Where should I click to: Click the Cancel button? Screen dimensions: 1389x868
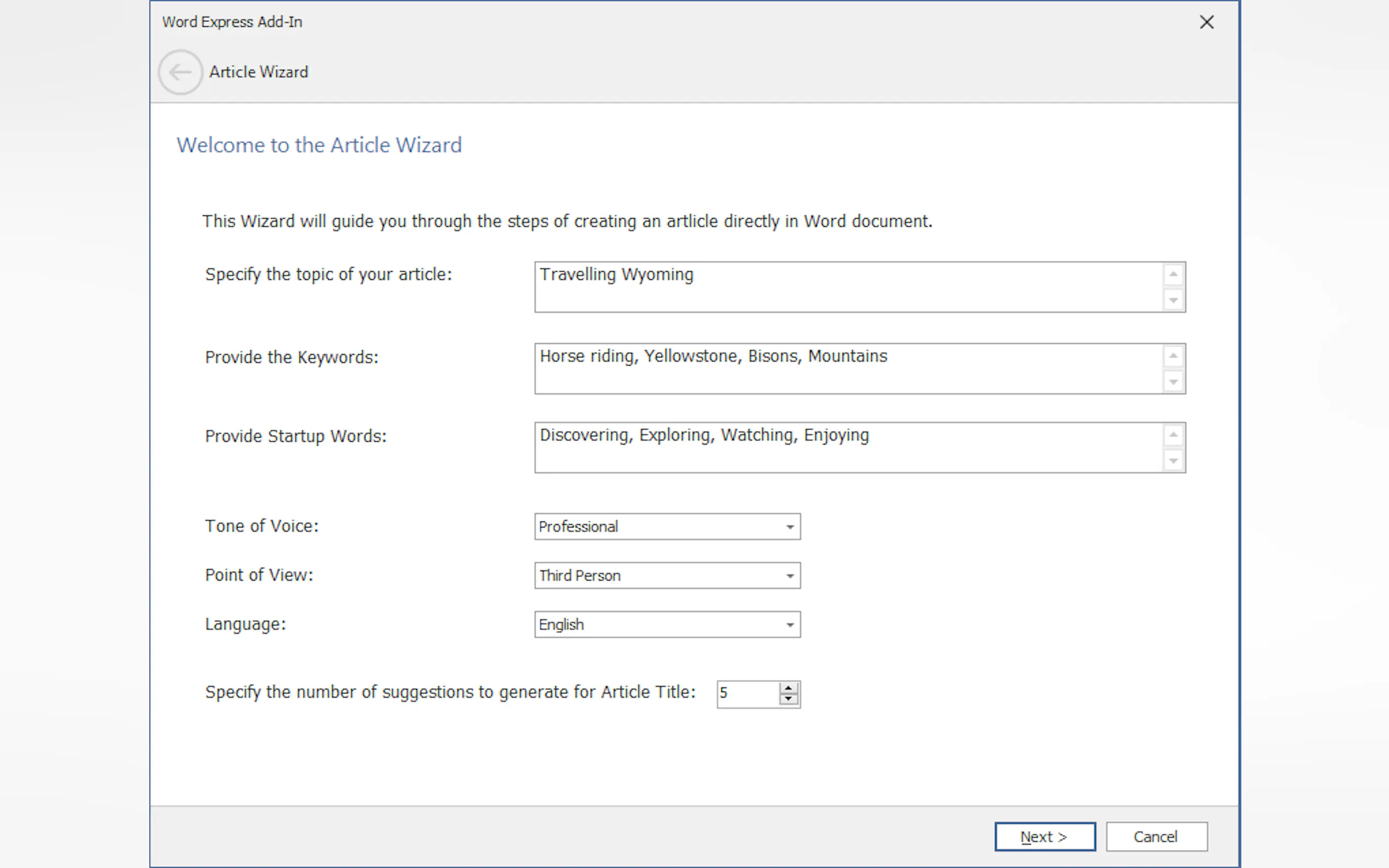pyautogui.click(x=1156, y=836)
